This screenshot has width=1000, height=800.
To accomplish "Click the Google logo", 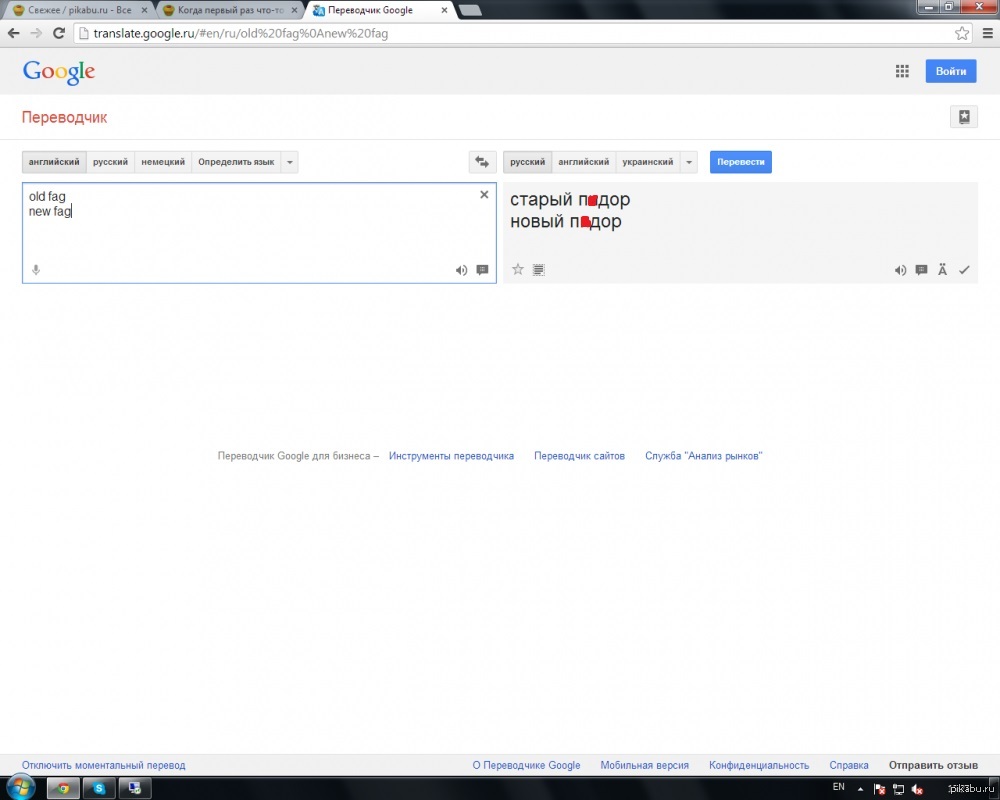I will pyautogui.click(x=59, y=72).
